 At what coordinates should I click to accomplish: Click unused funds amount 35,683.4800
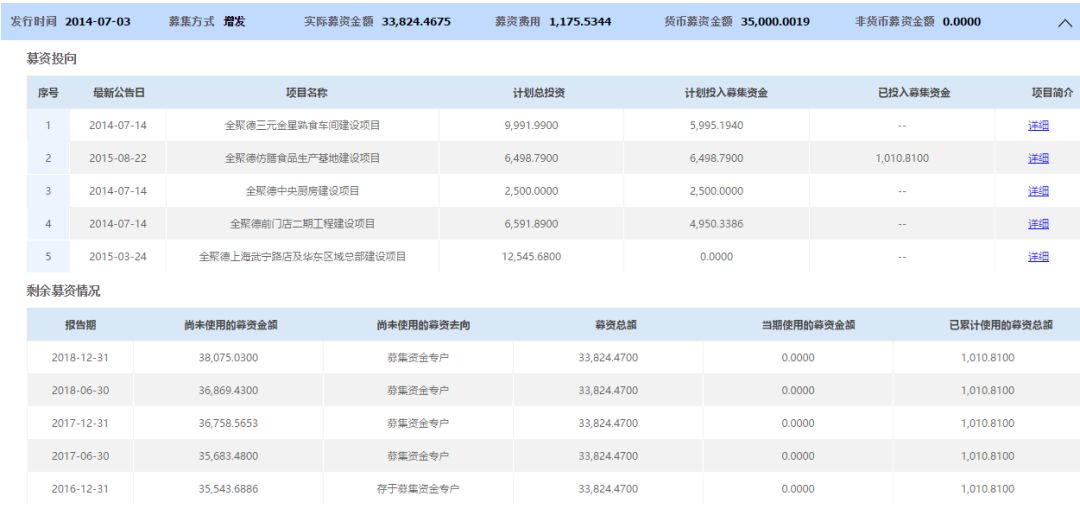[x=228, y=456]
